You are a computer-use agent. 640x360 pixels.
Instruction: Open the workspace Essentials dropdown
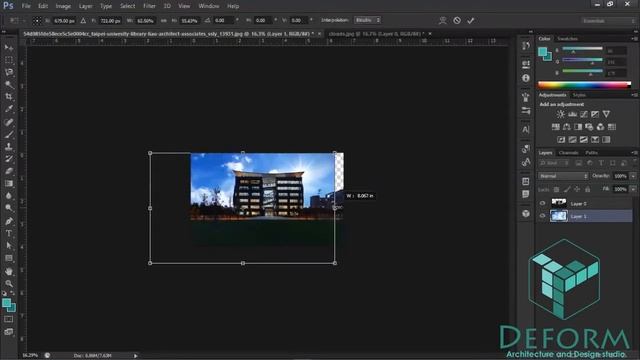[x=608, y=20]
